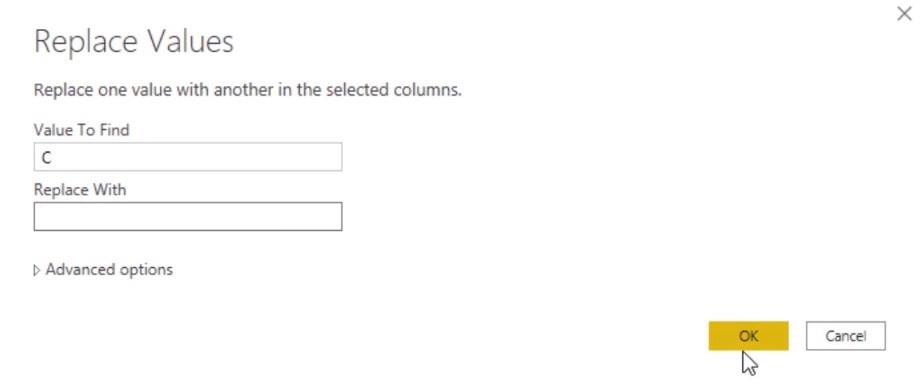Place cursor after C in Value To Find
Image resolution: width=922 pixels, height=386 pixels.
[54, 158]
